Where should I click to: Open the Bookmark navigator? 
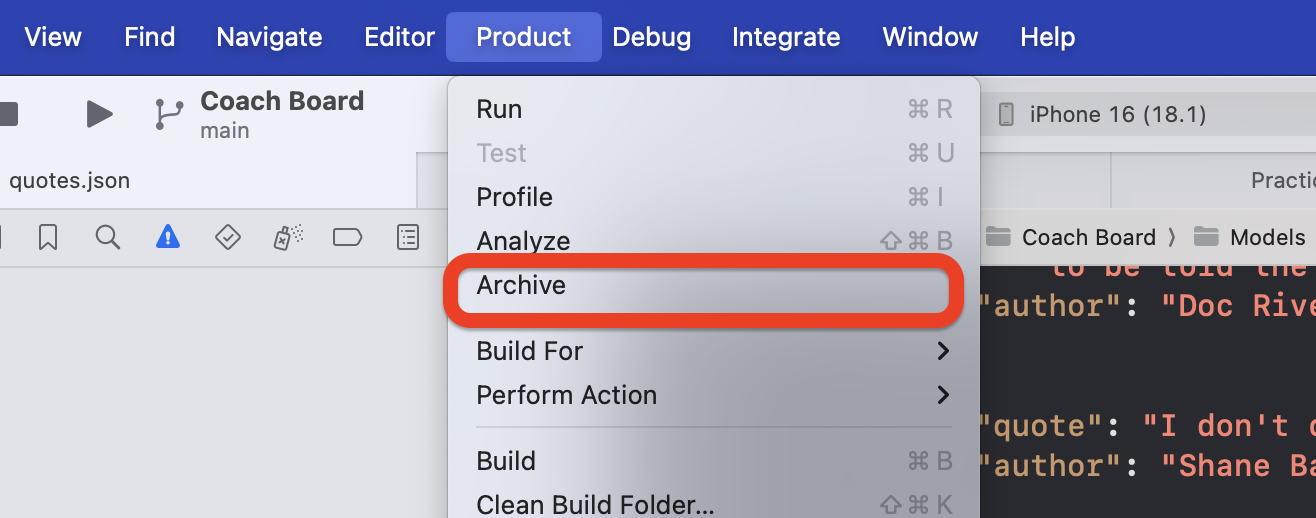click(x=48, y=237)
